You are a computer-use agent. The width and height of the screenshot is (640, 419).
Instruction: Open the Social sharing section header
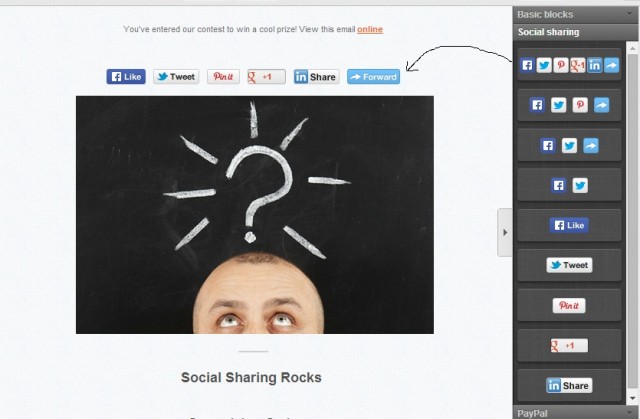pos(576,32)
